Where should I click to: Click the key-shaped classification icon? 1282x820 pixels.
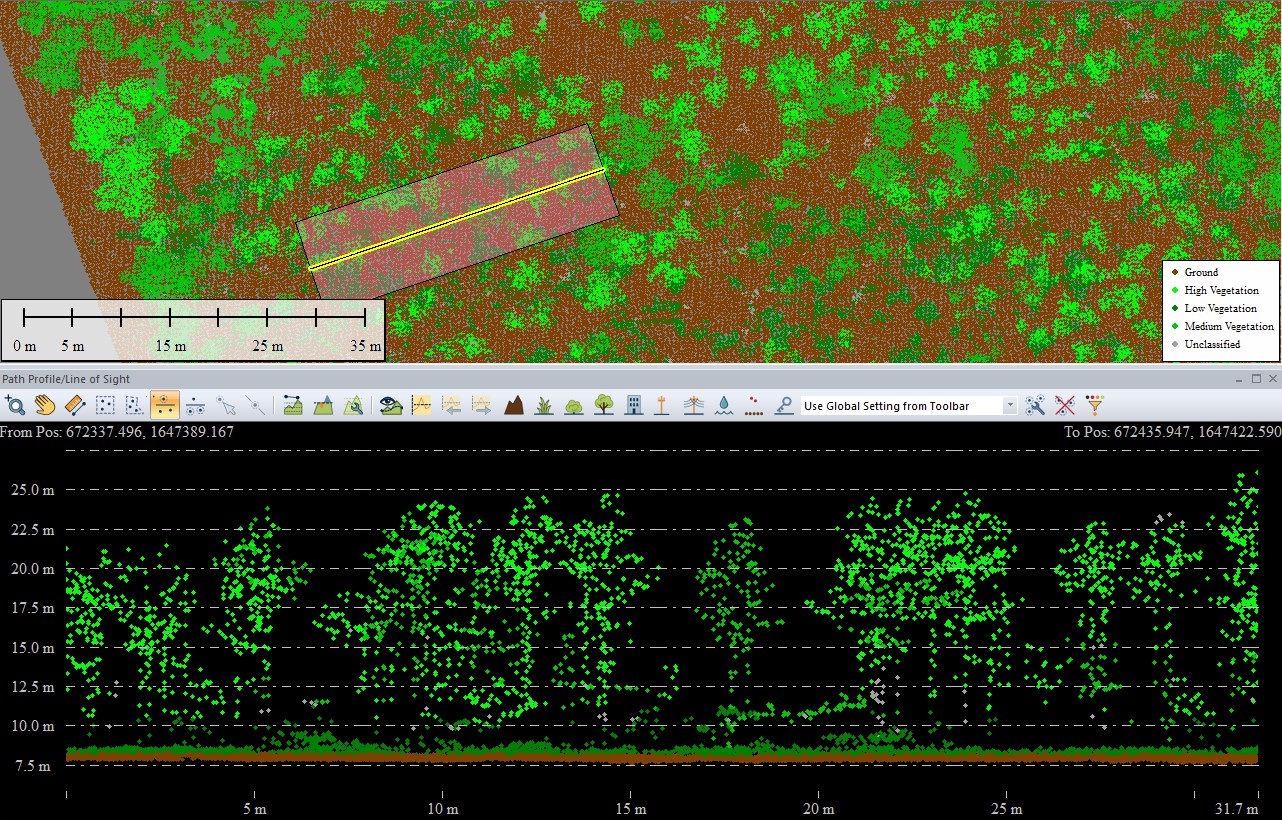tap(784, 405)
